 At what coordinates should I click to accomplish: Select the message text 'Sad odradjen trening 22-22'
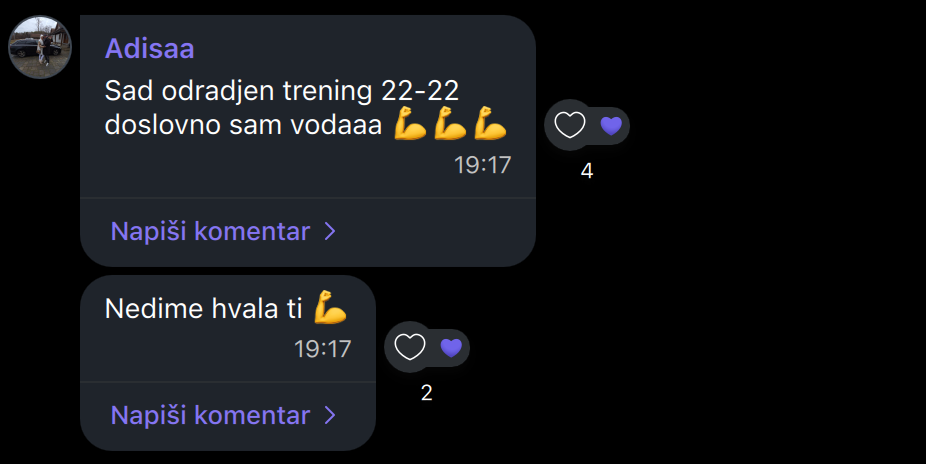point(282,91)
